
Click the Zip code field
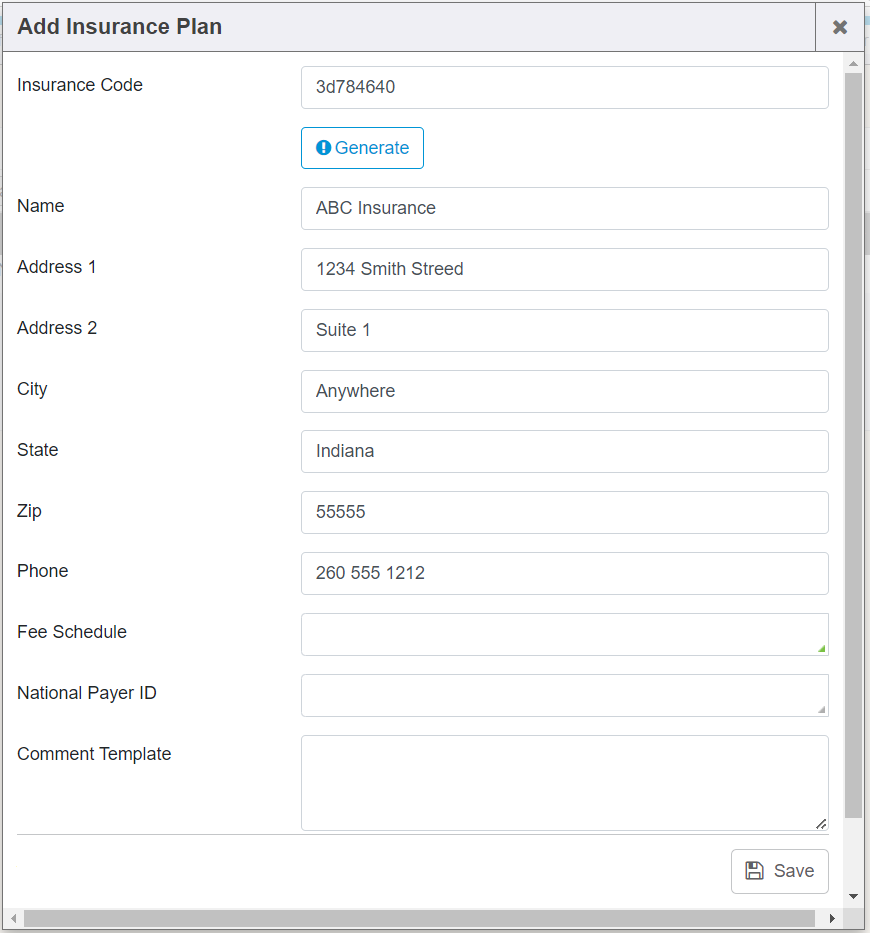click(564, 512)
